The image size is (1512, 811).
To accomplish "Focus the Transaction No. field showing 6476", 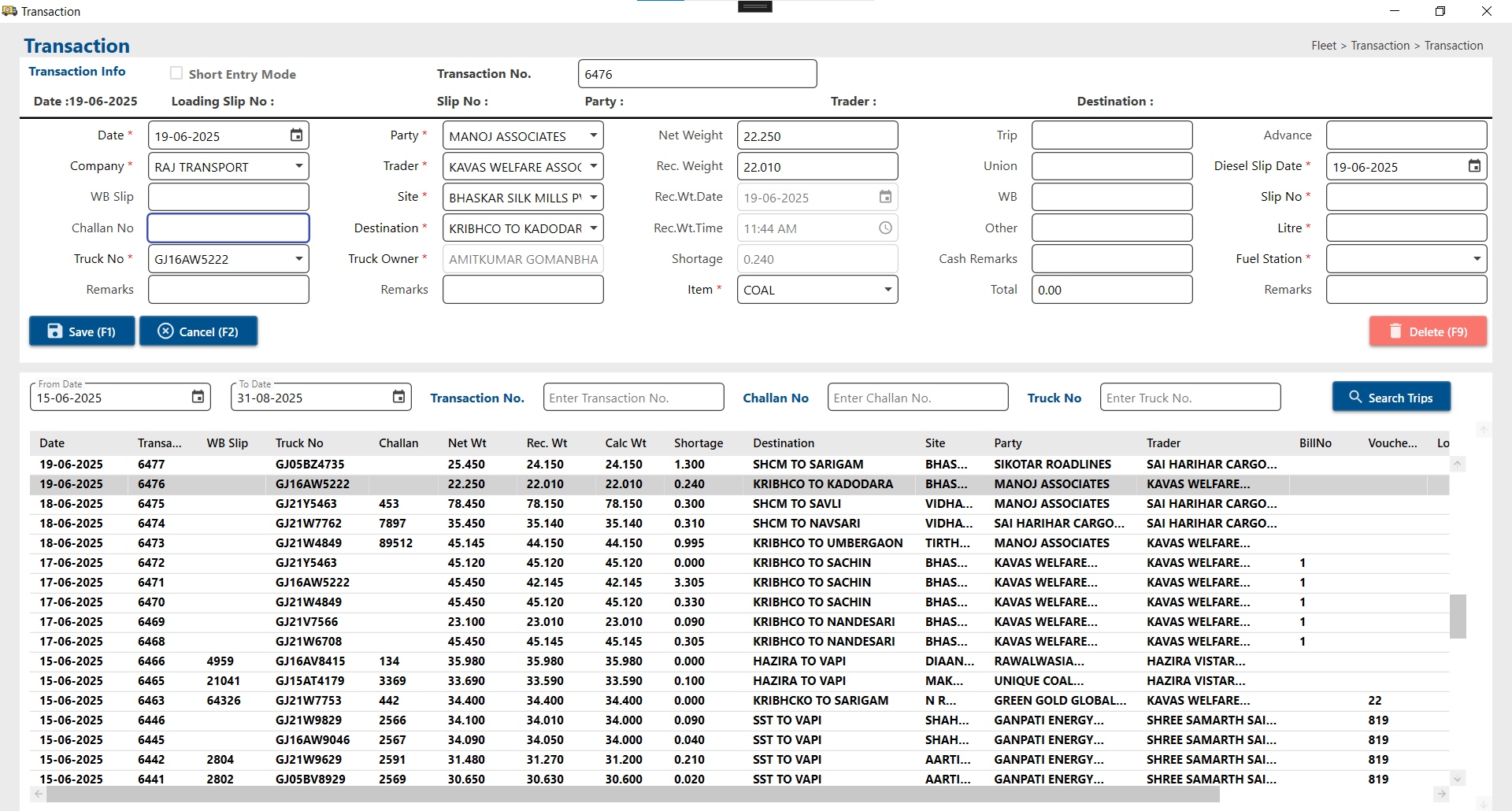I will (697, 74).
